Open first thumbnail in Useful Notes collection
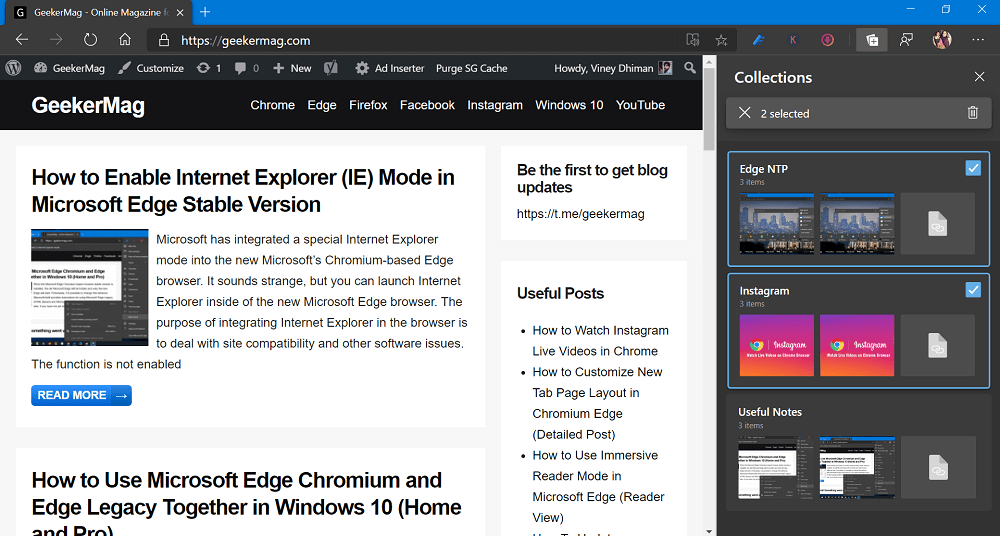The image size is (1000, 536). tap(777, 467)
